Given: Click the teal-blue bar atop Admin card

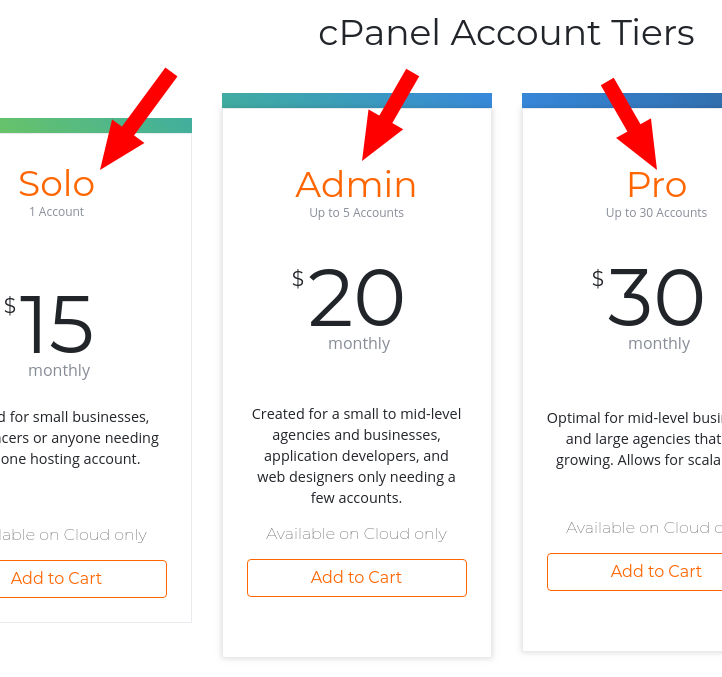Looking at the screenshot, I should point(357,100).
